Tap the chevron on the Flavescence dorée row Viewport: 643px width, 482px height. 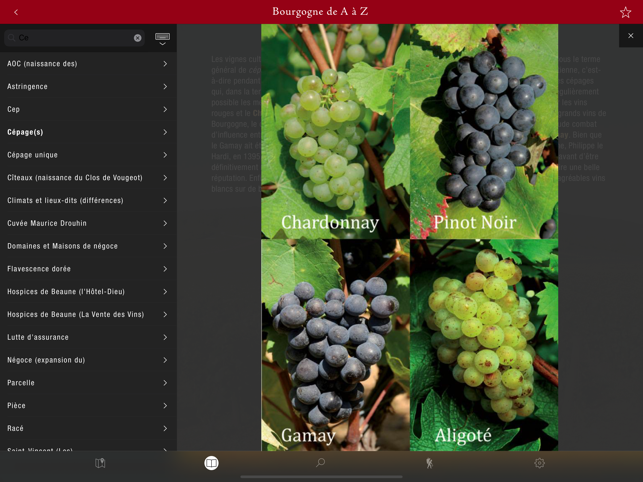pyautogui.click(x=165, y=269)
